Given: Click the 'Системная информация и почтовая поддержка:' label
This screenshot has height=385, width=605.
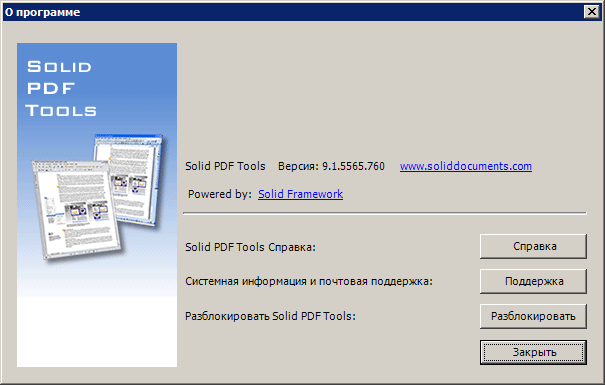Looking at the screenshot, I should 309,281.
